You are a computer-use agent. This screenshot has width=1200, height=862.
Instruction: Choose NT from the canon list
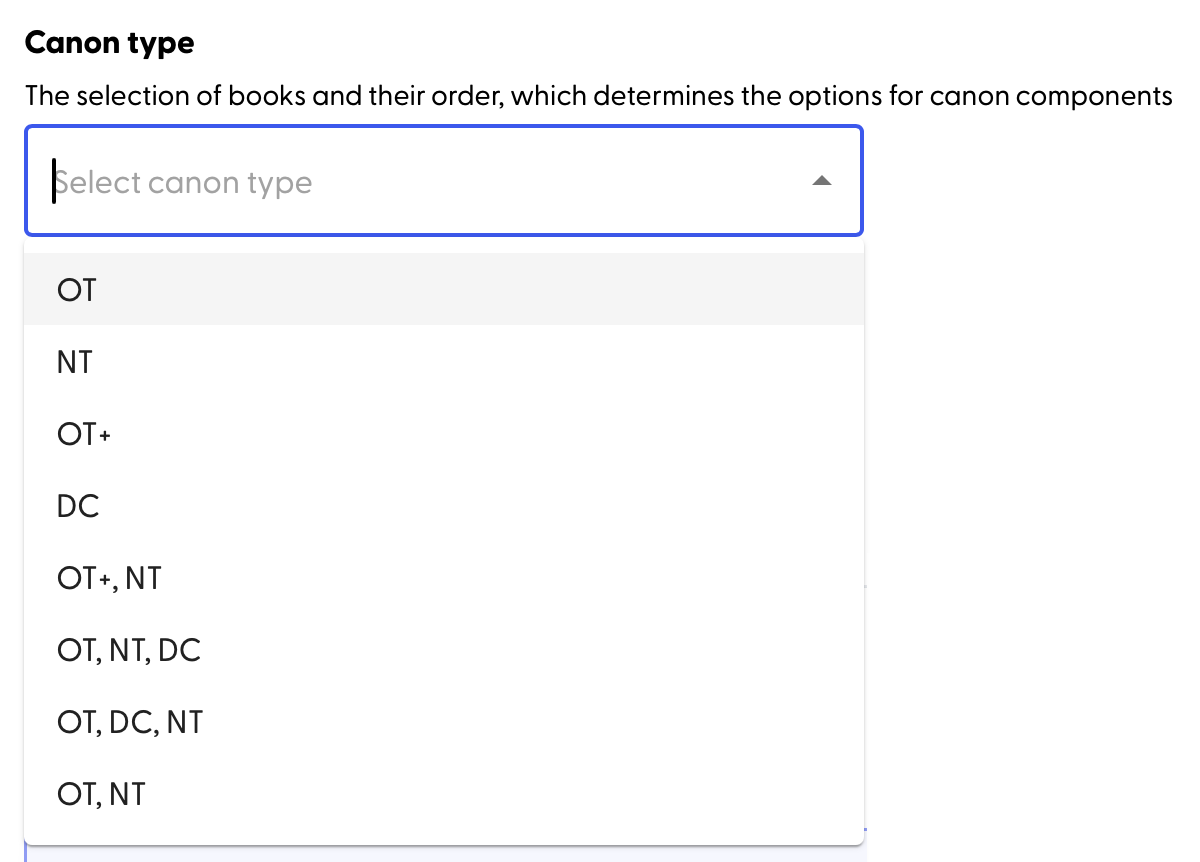pos(75,362)
